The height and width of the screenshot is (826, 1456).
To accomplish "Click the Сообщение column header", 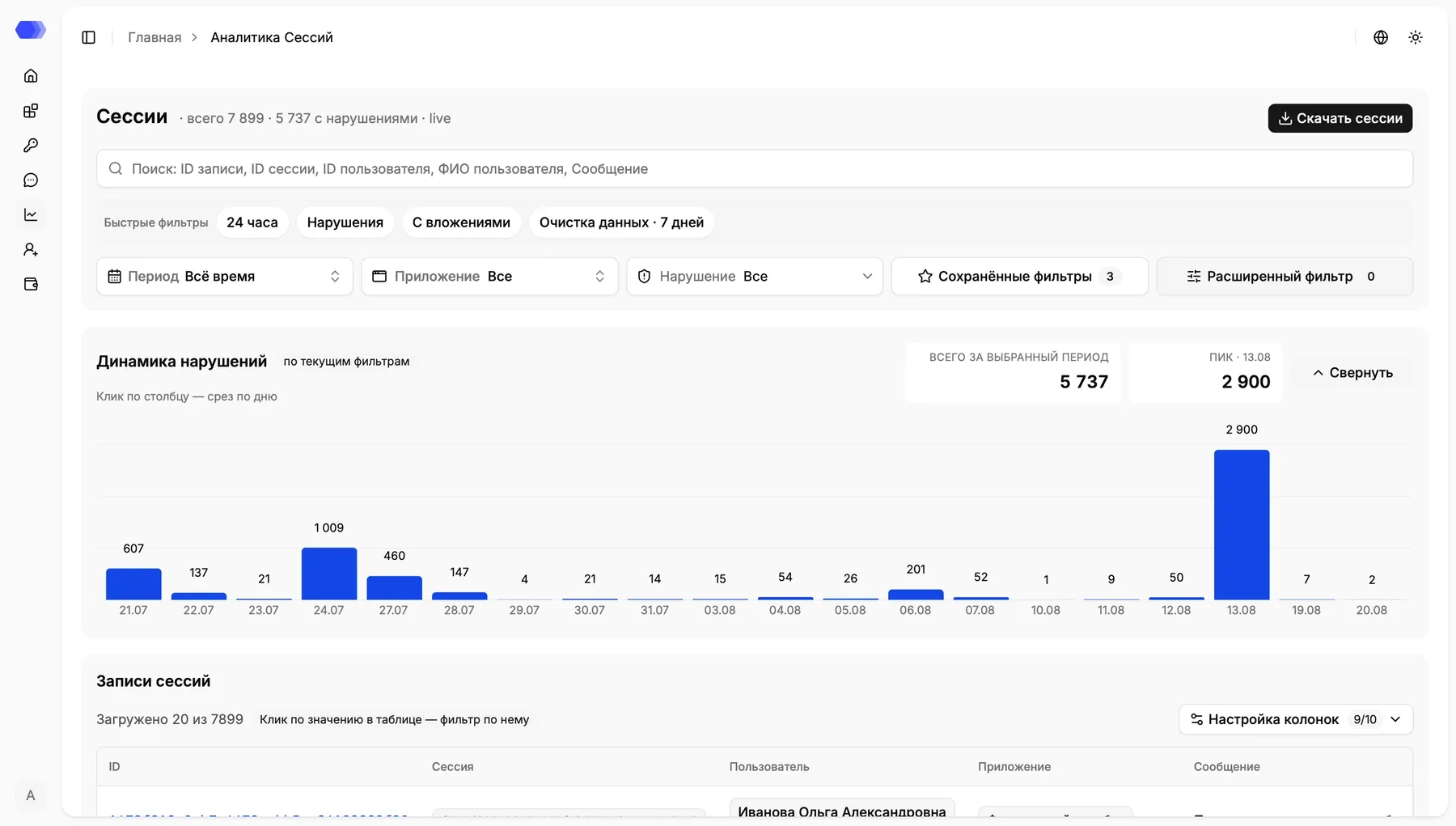I will [x=1227, y=766].
